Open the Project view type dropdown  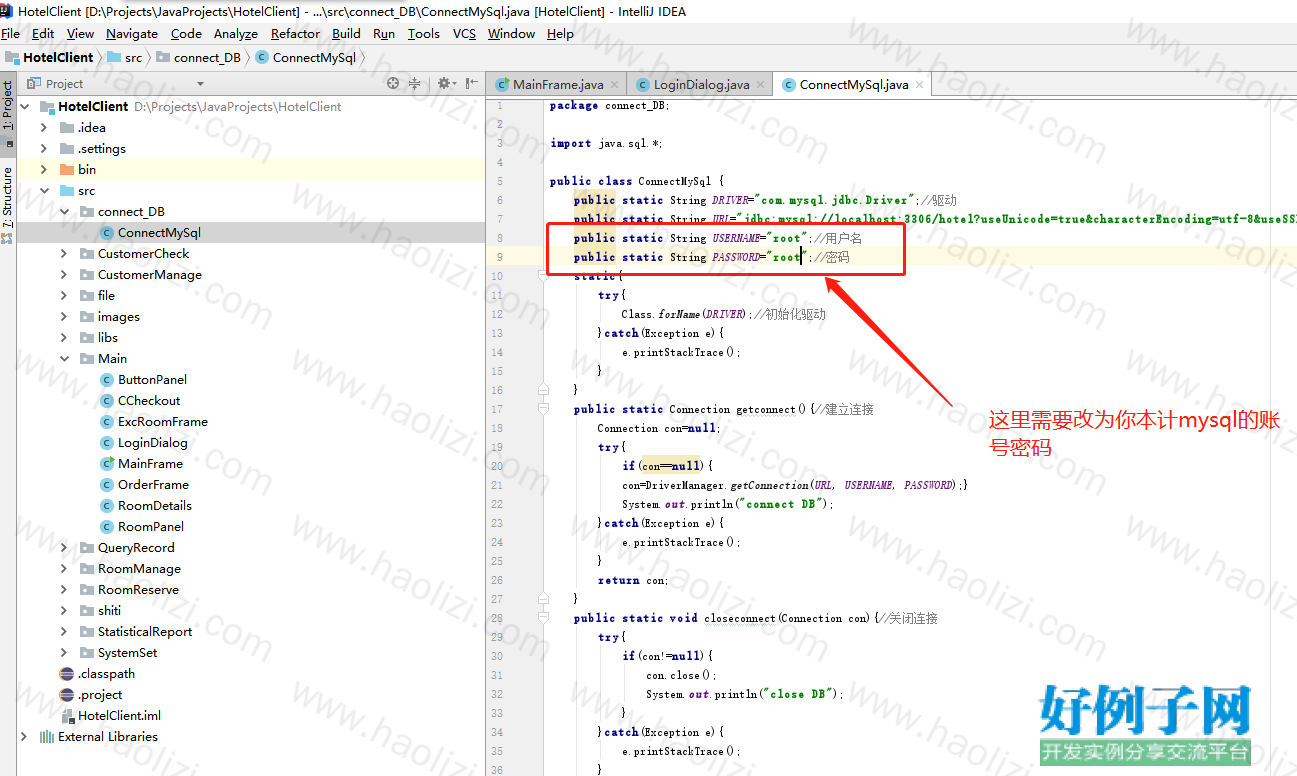click(200, 84)
